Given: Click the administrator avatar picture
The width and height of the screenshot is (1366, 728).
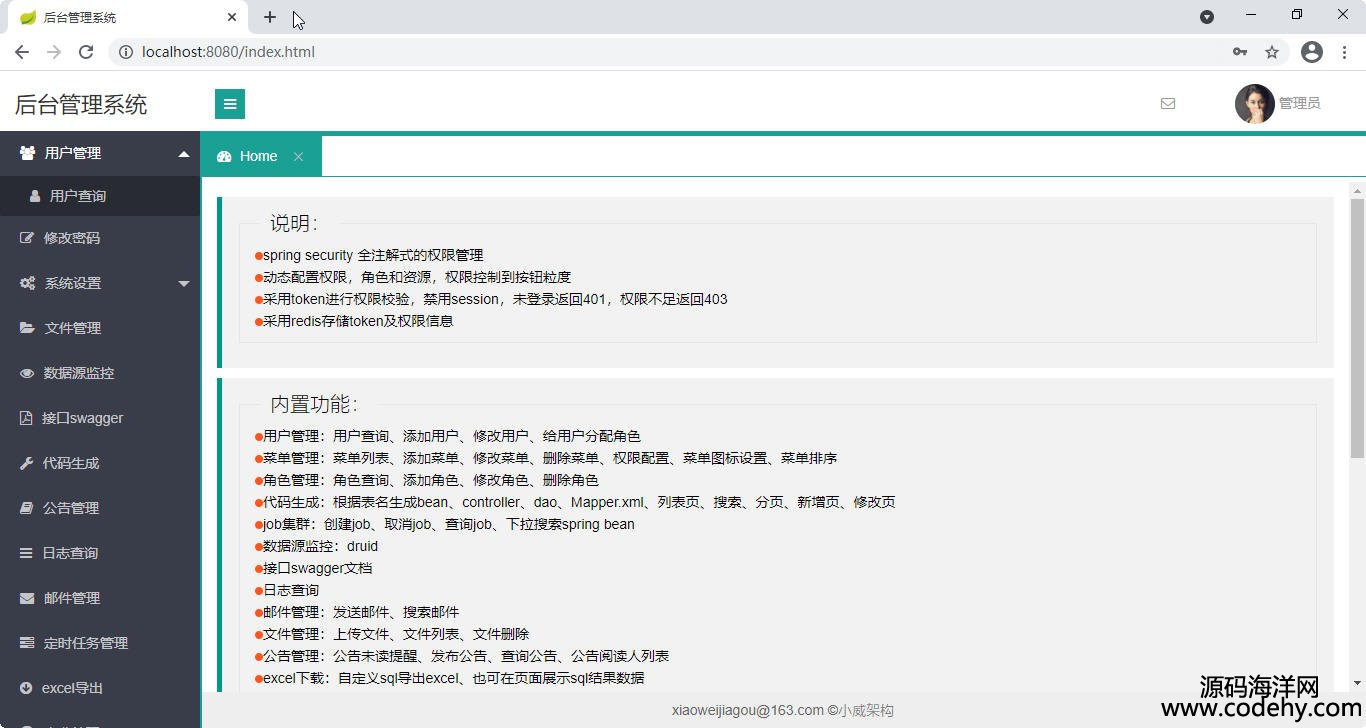Looking at the screenshot, I should coord(1254,104).
